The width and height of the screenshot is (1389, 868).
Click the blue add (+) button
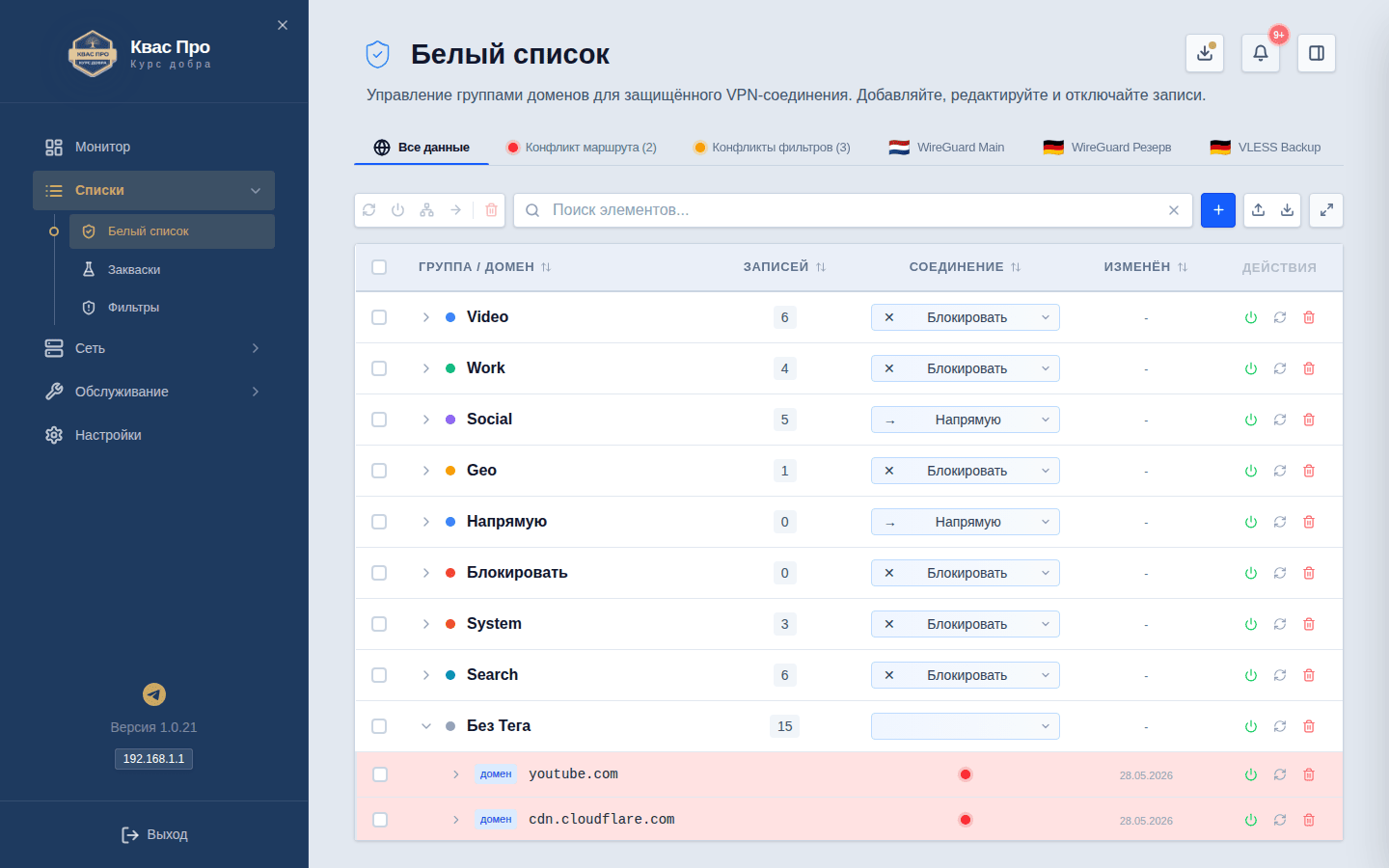[x=1218, y=210]
